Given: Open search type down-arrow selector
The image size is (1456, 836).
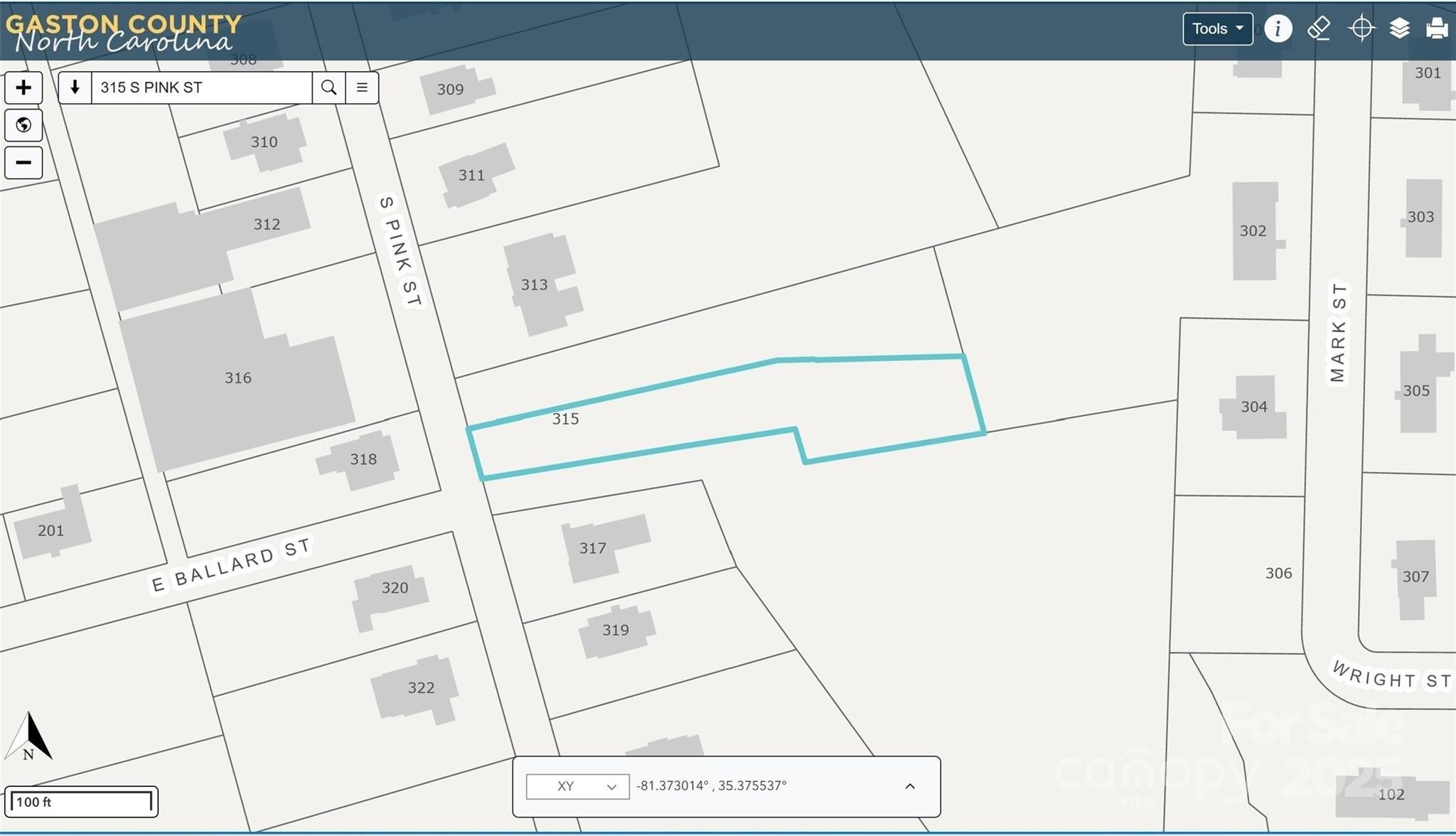Looking at the screenshot, I should [75, 87].
